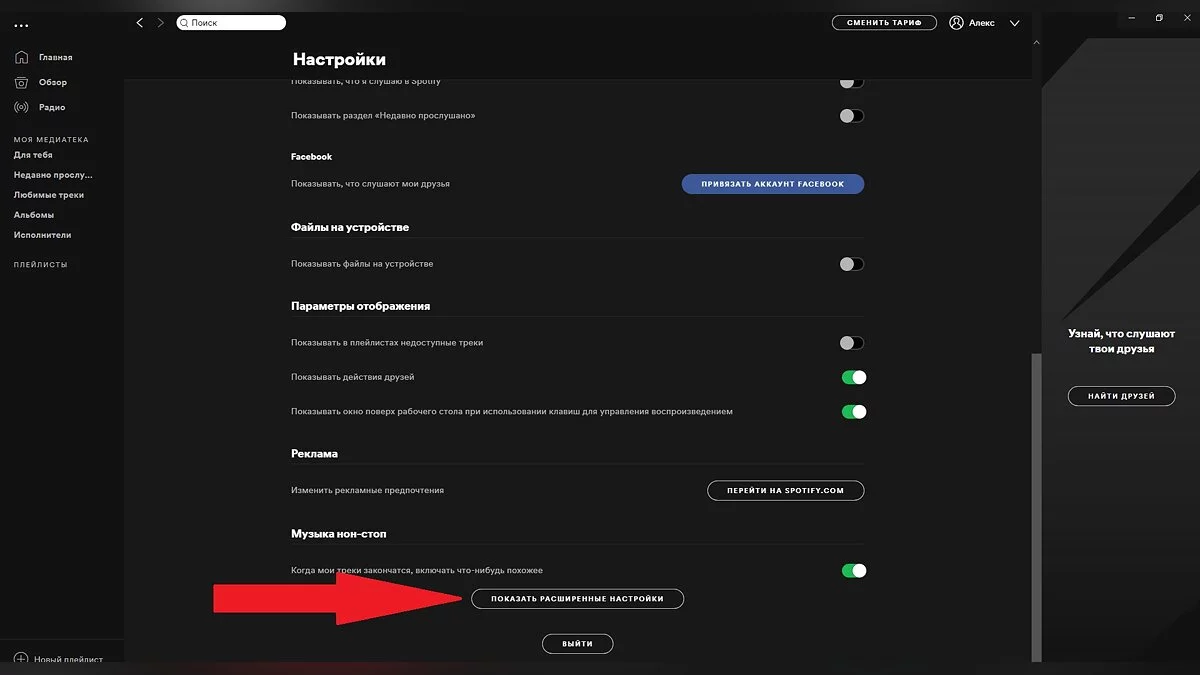Expand the Алекс account dropdown arrow
This screenshot has width=1200, height=675.
pos(1015,23)
